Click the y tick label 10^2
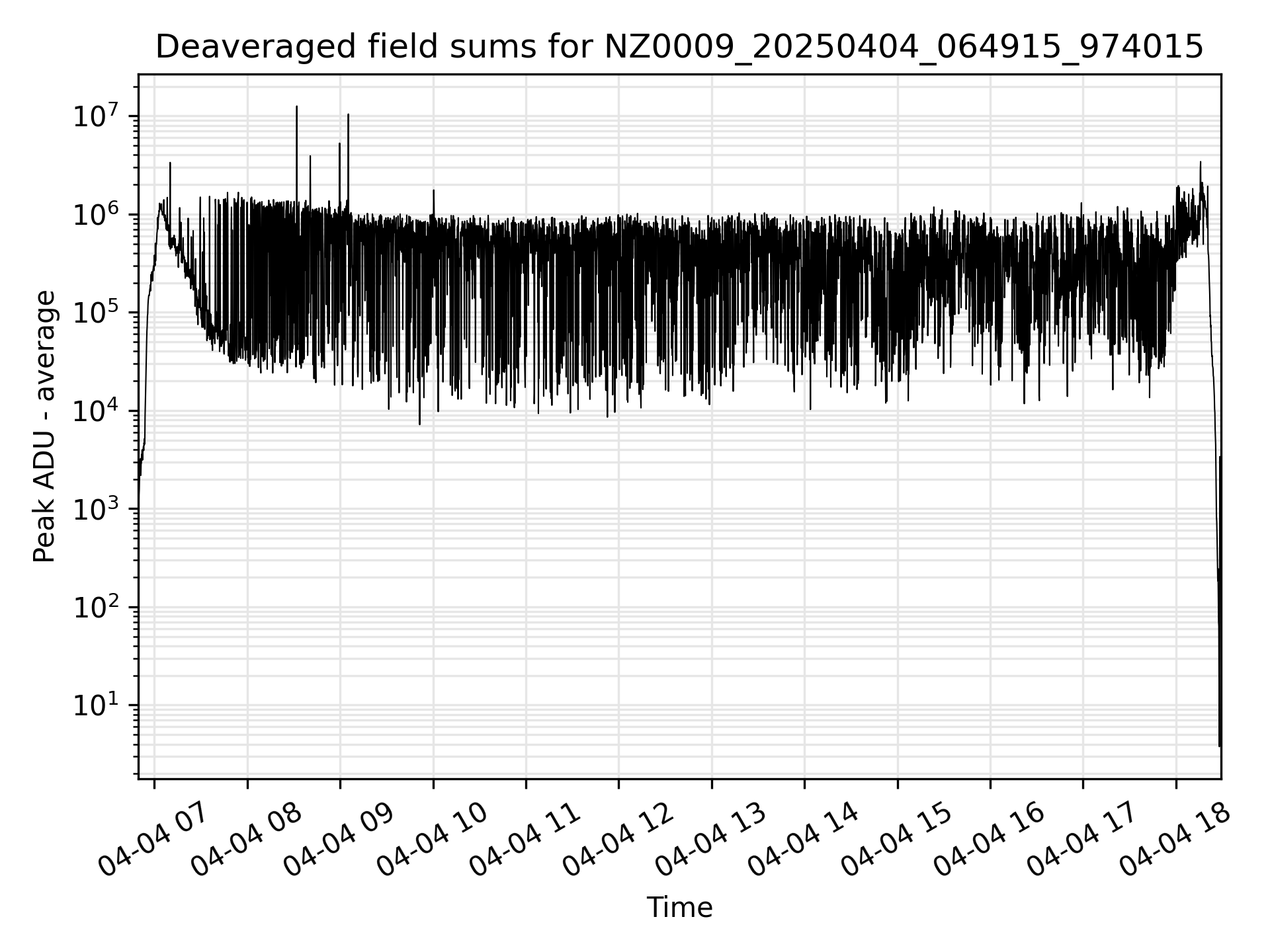The width and height of the screenshot is (1270, 952). tap(97, 607)
